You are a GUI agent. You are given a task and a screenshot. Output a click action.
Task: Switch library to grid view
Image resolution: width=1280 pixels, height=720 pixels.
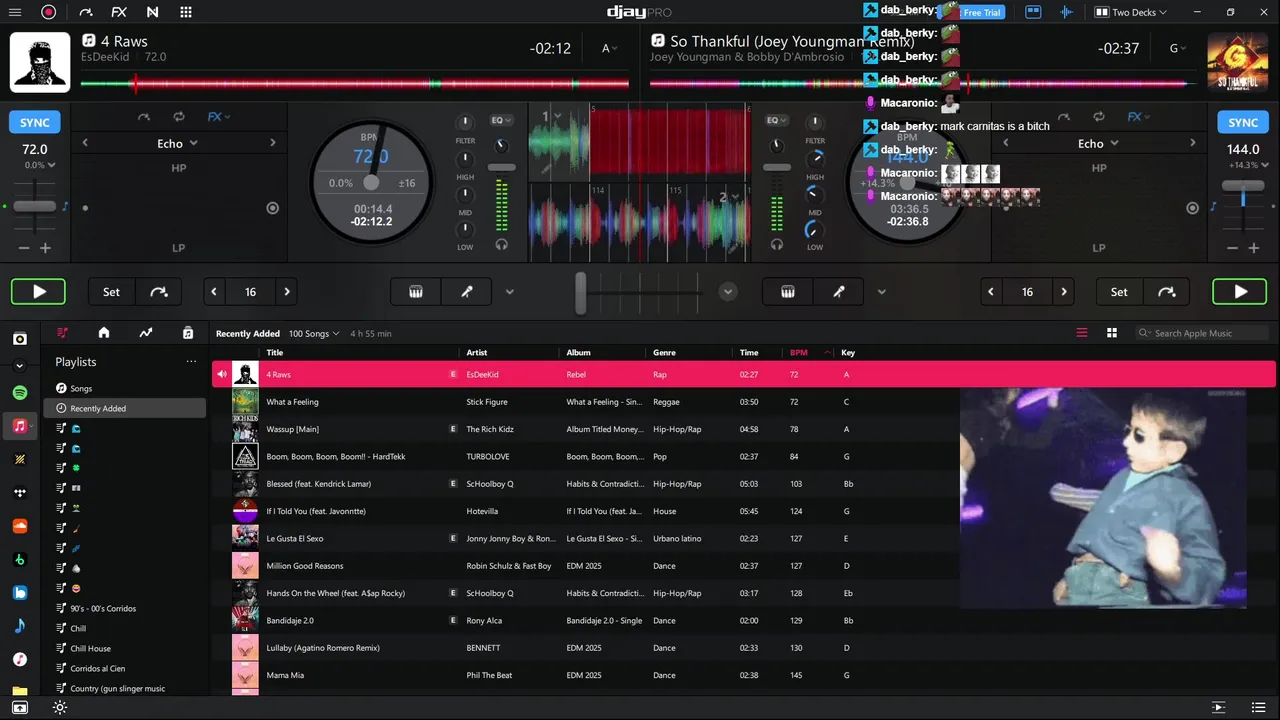[x=1111, y=333]
